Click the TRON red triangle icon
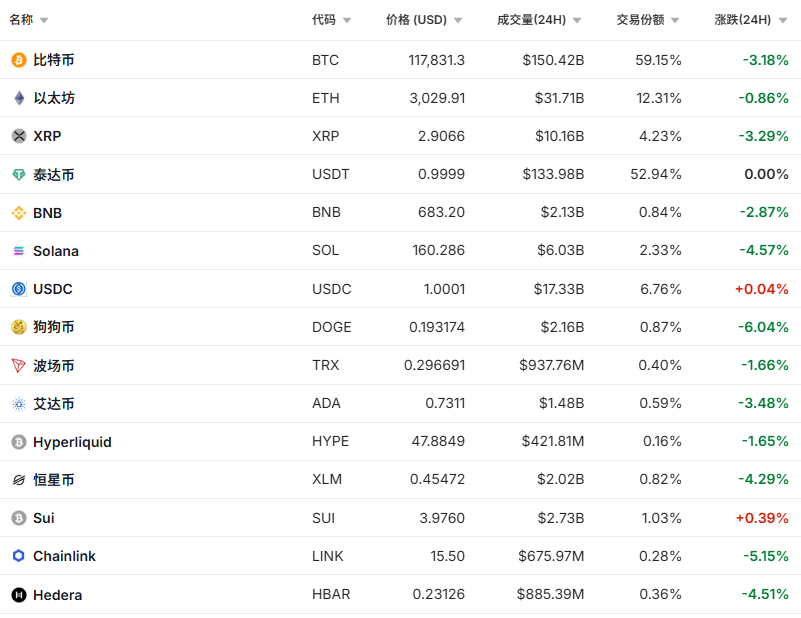Screen dimensions: 801x618 (x=18, y=366)
